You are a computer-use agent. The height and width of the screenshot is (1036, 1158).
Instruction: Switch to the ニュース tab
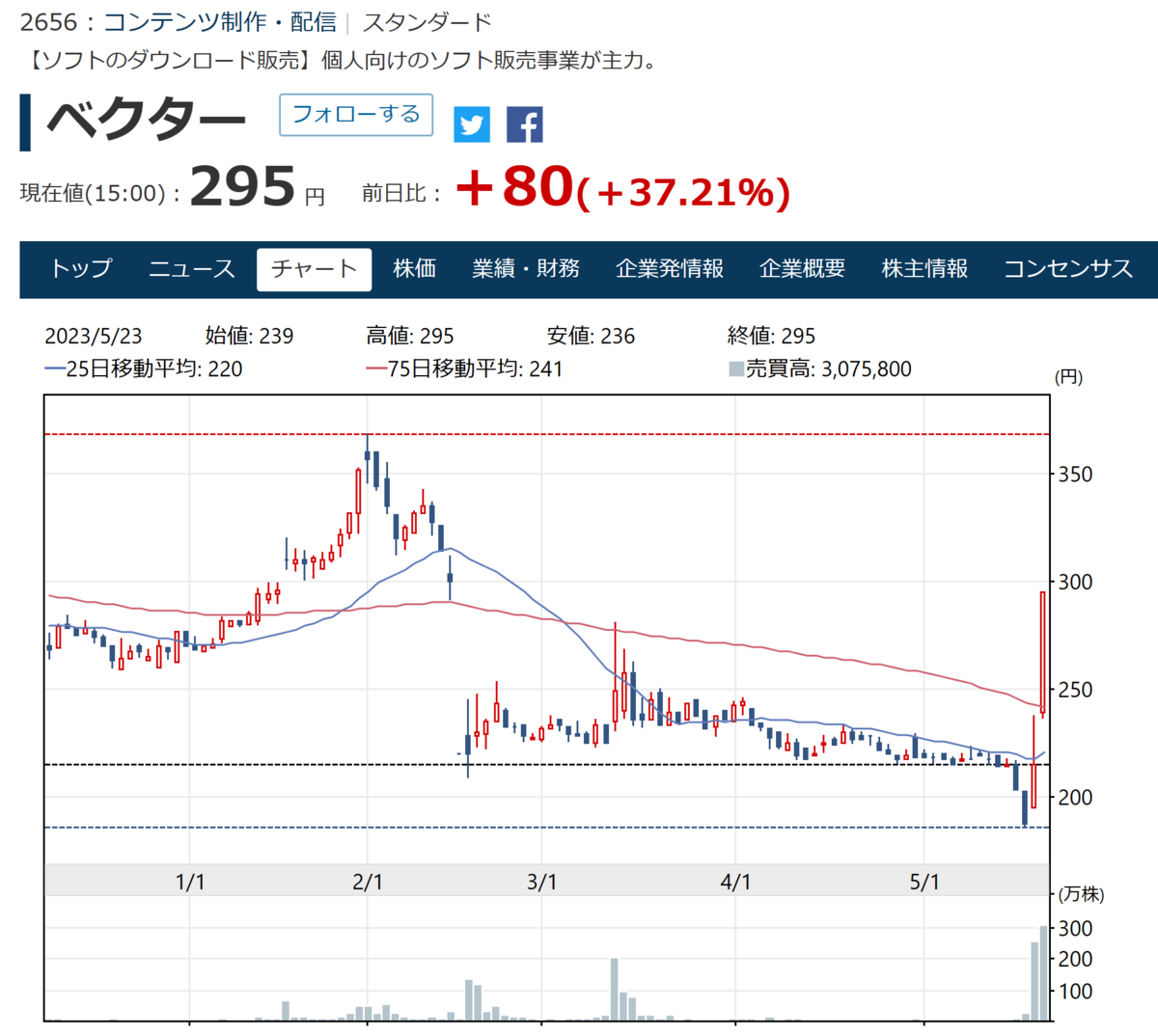pyautogui.click(x=191, y=268)
